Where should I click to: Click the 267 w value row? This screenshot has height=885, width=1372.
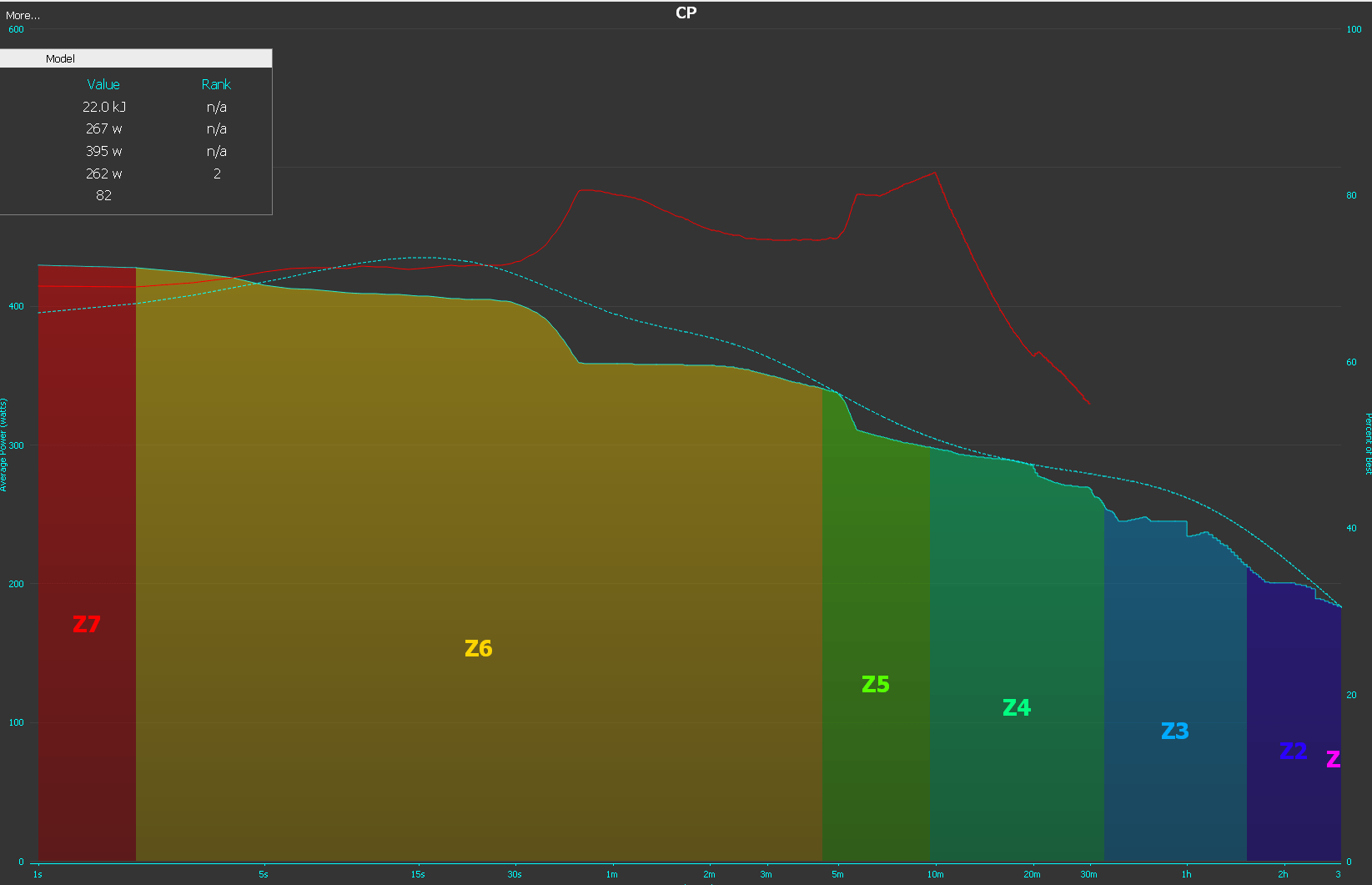(x=103, y=128)
